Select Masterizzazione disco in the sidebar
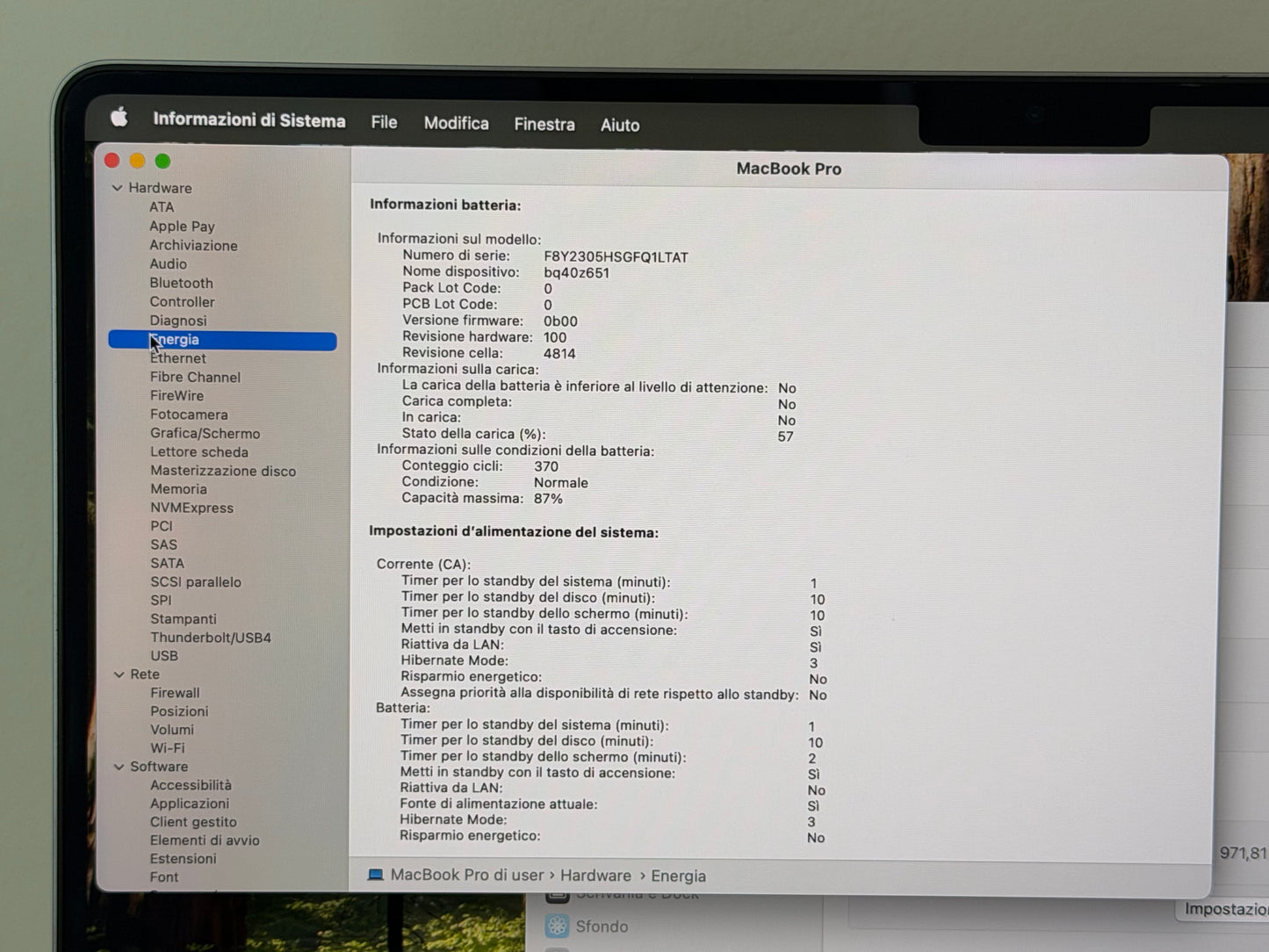Viewport: 1269px width, 952px height. tap(223, 472)
